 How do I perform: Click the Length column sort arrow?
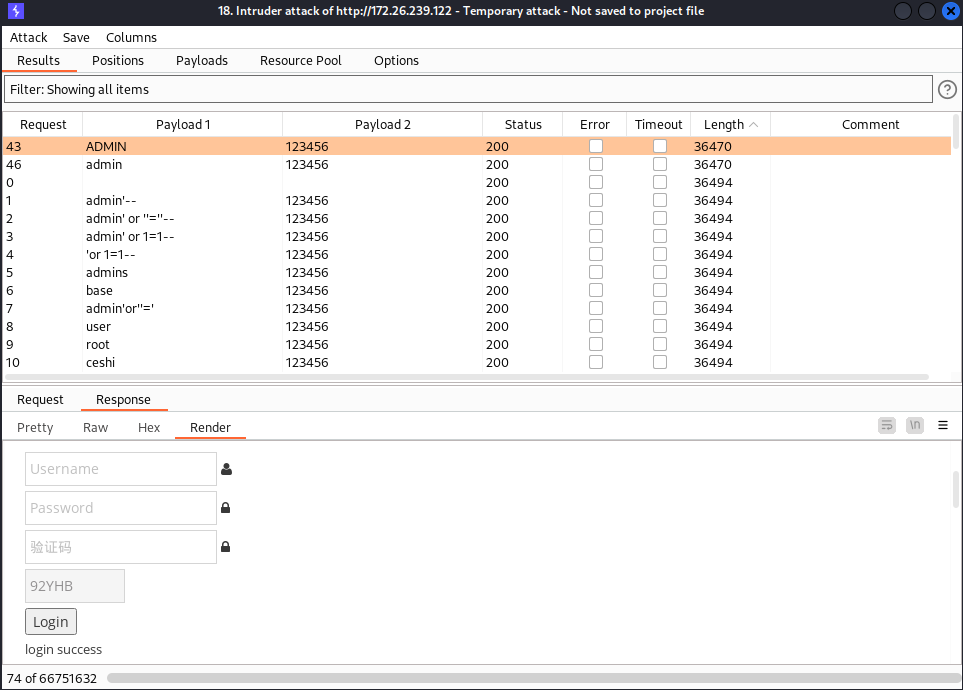point(754,125)
